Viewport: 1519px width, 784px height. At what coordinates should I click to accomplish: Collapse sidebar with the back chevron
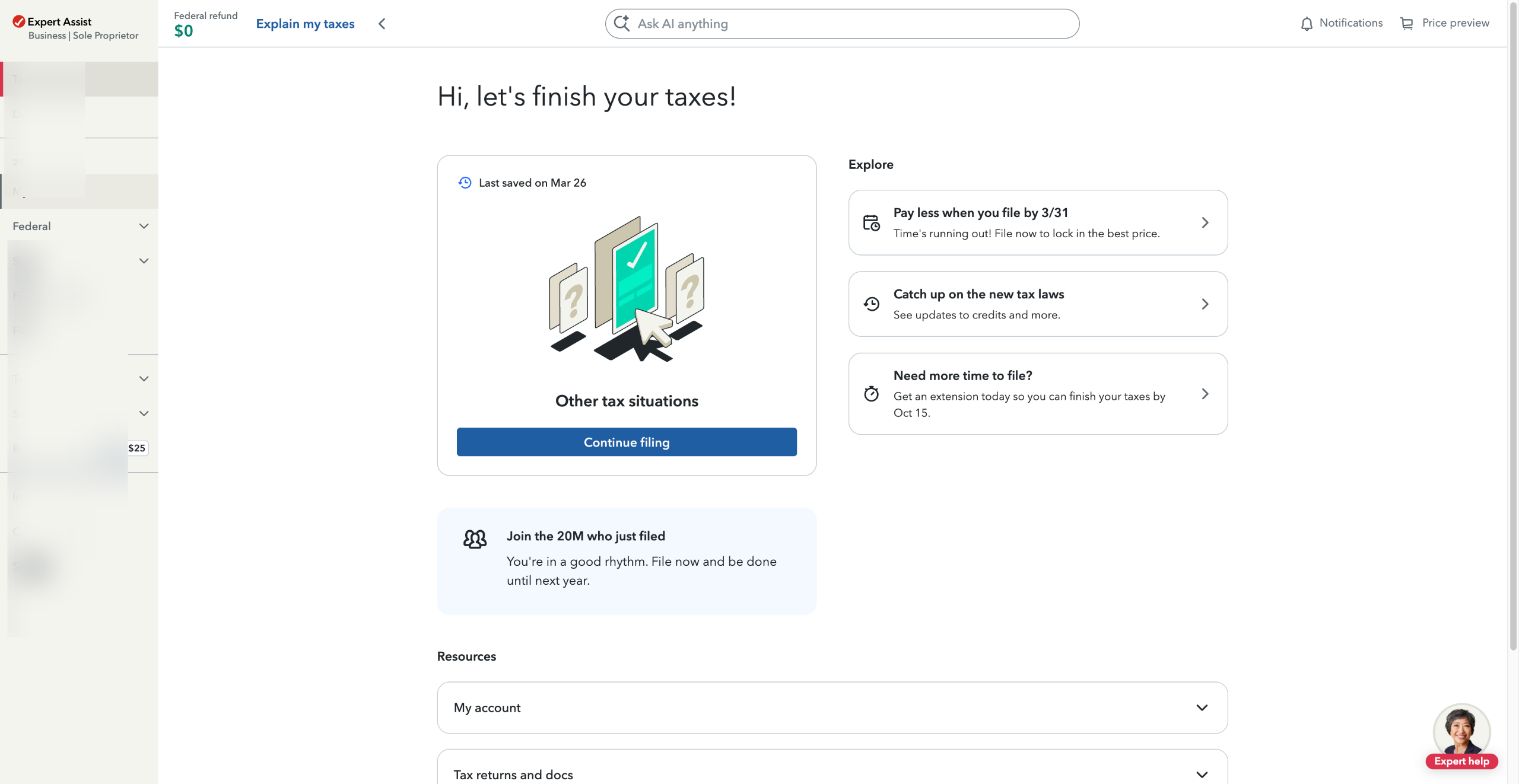click(x=382, y=24)
